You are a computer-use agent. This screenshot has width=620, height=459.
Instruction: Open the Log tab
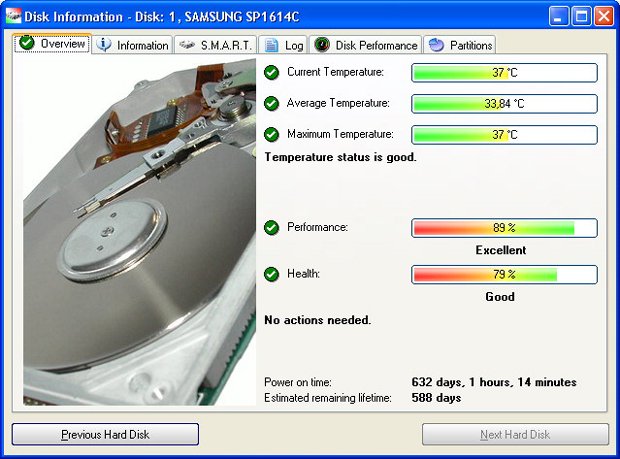(x=283, y=45)
